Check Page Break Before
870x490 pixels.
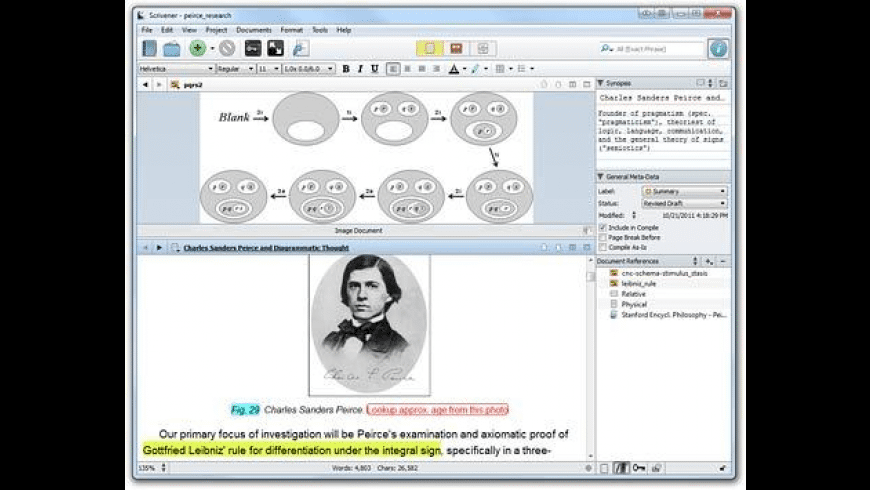coord(603,238)
